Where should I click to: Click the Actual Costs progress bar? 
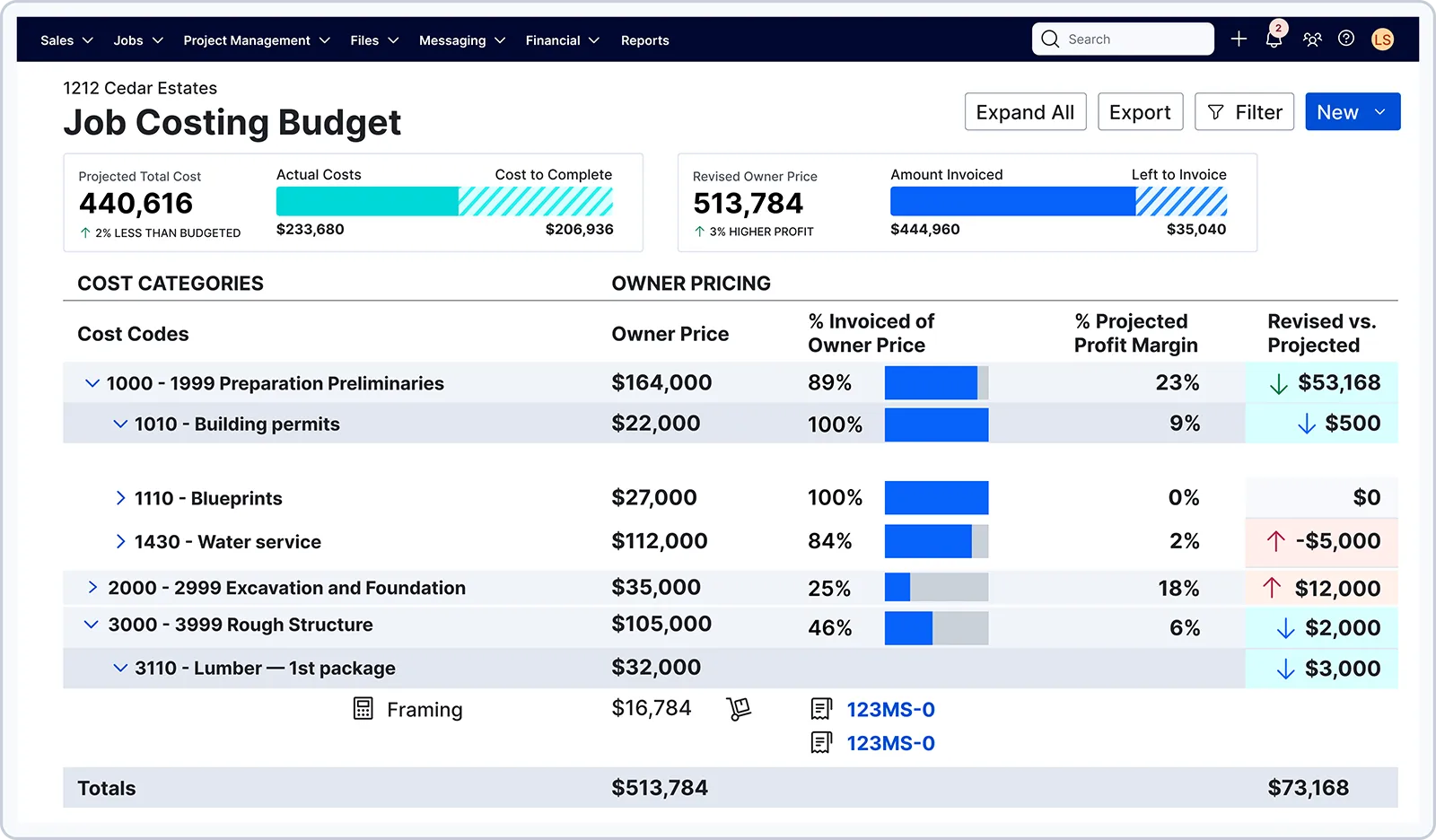[367, 202]
